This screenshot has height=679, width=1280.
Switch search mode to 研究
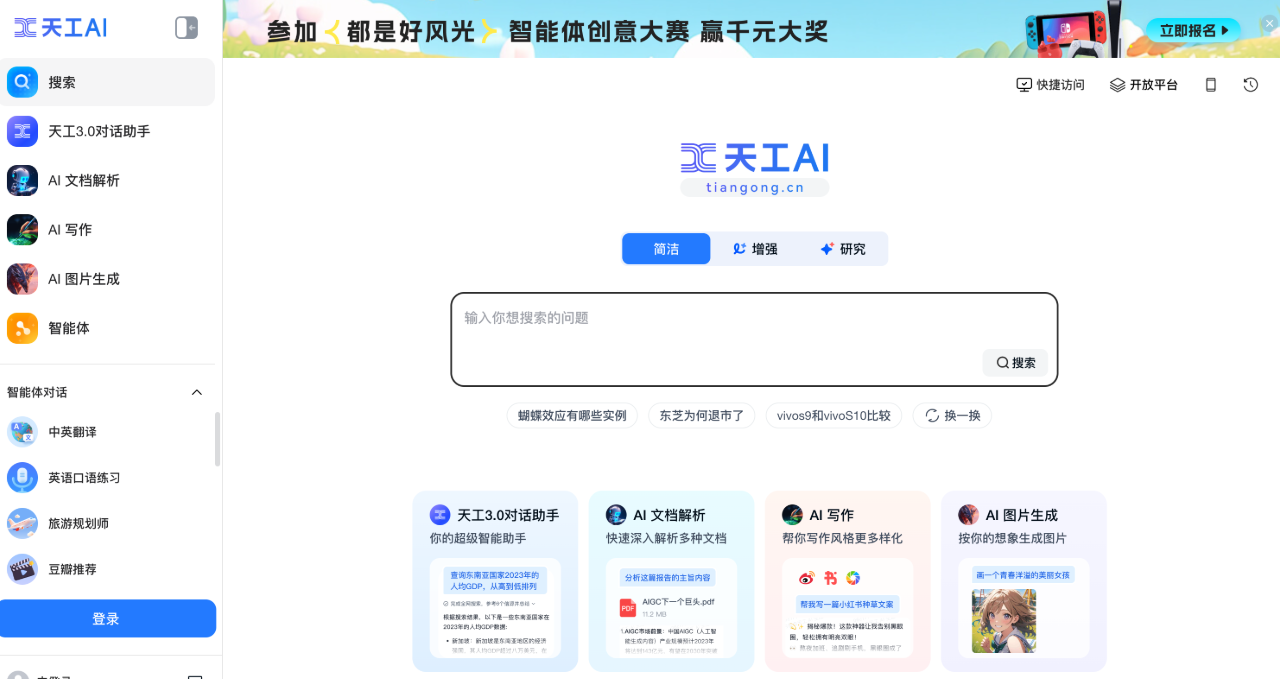[843, 248]
